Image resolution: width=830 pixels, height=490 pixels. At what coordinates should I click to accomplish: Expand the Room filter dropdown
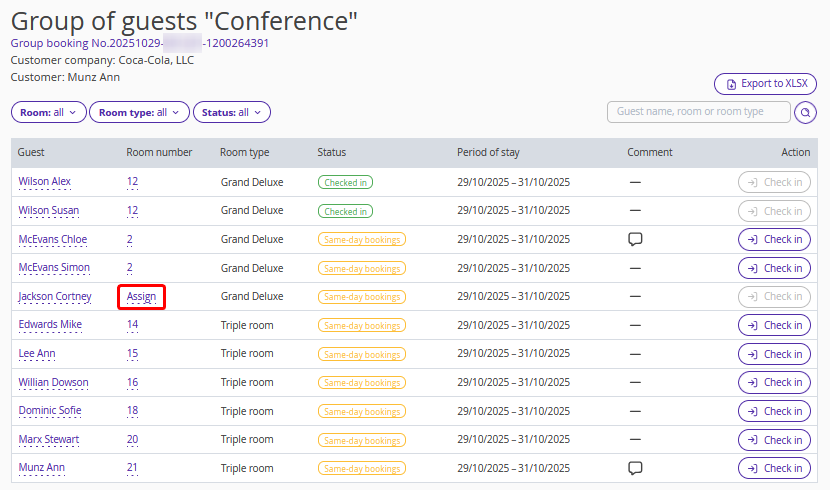point(48,113)
